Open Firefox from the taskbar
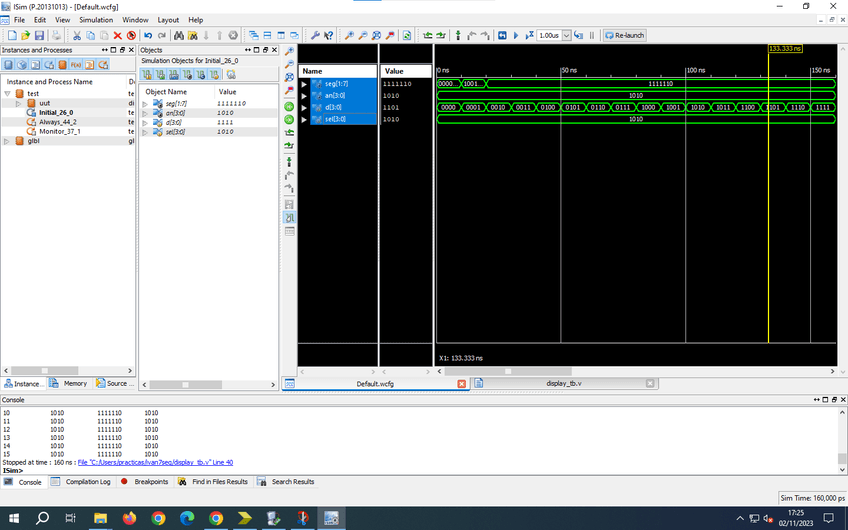 coord(129,518)
